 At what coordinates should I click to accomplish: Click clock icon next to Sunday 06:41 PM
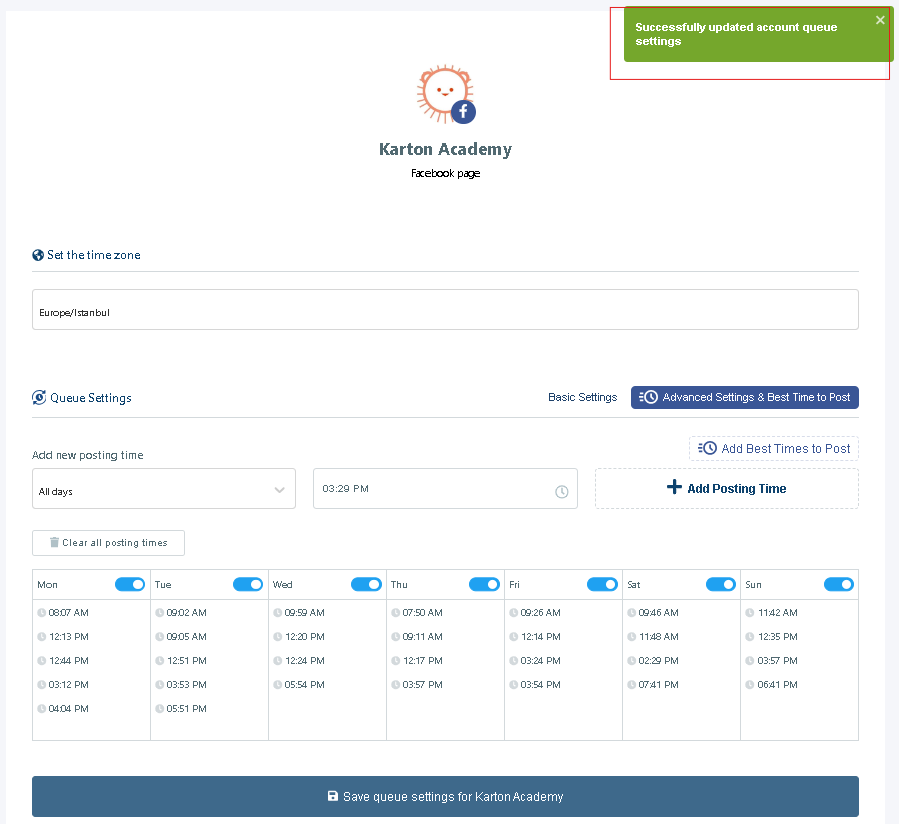coord(750,685)
